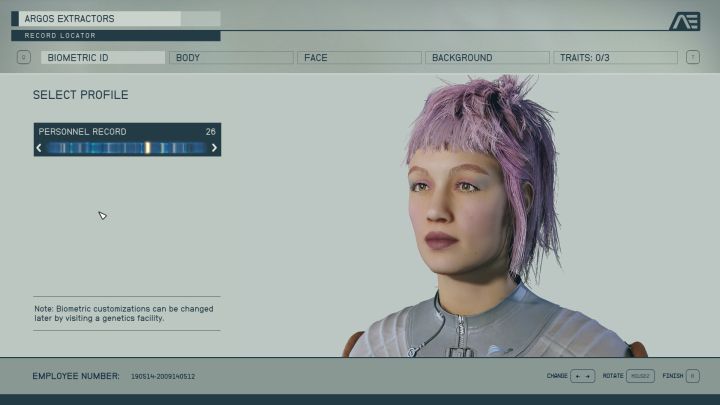Select previous personnel record with left arrow
Viewport: 720px width, 405px height.
click(39, 148)
